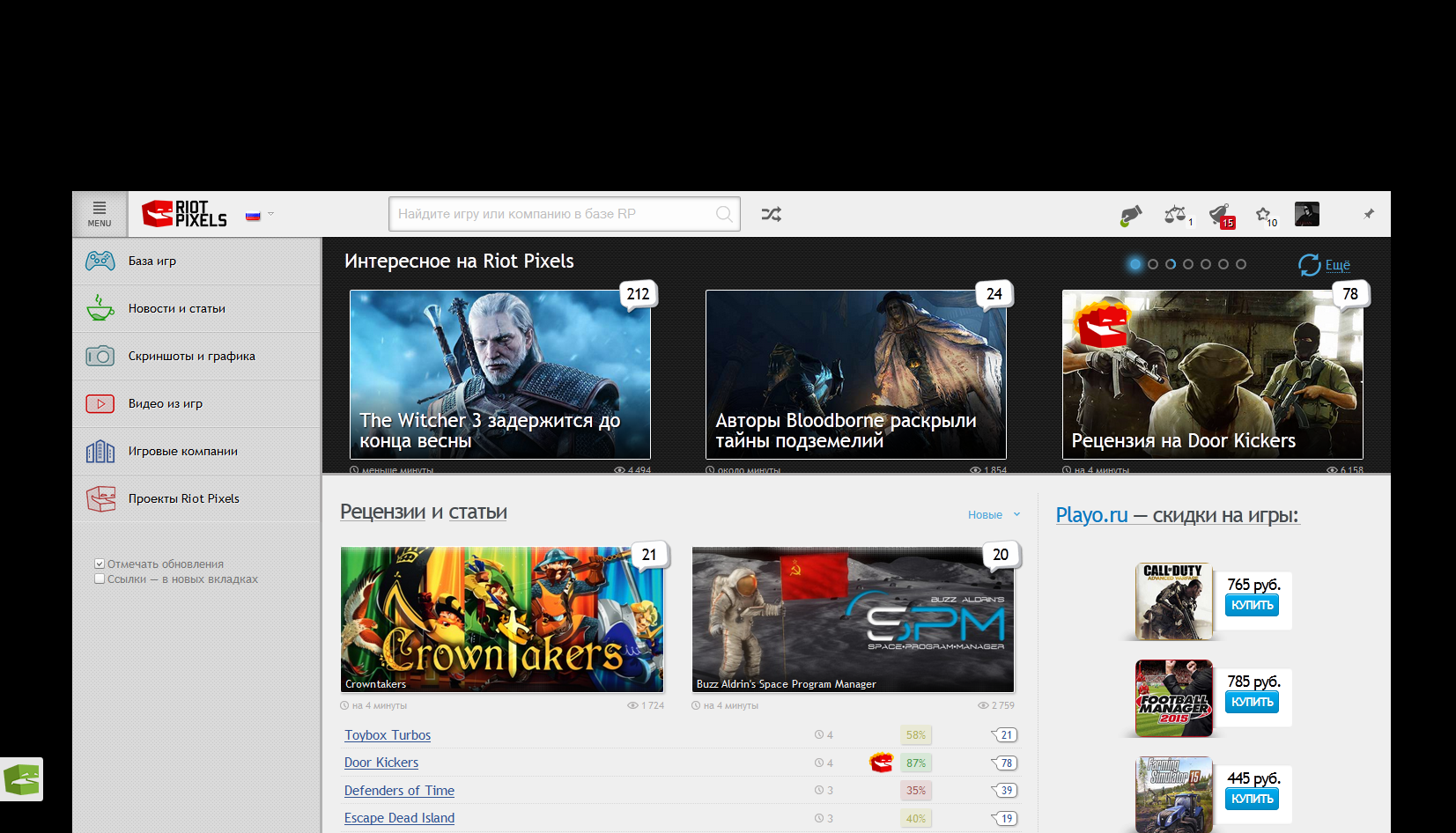The width and height of the screenshot is (1456, 833).
Task: Select the second carousel page dot
Action: click(x=1153, y=264)
